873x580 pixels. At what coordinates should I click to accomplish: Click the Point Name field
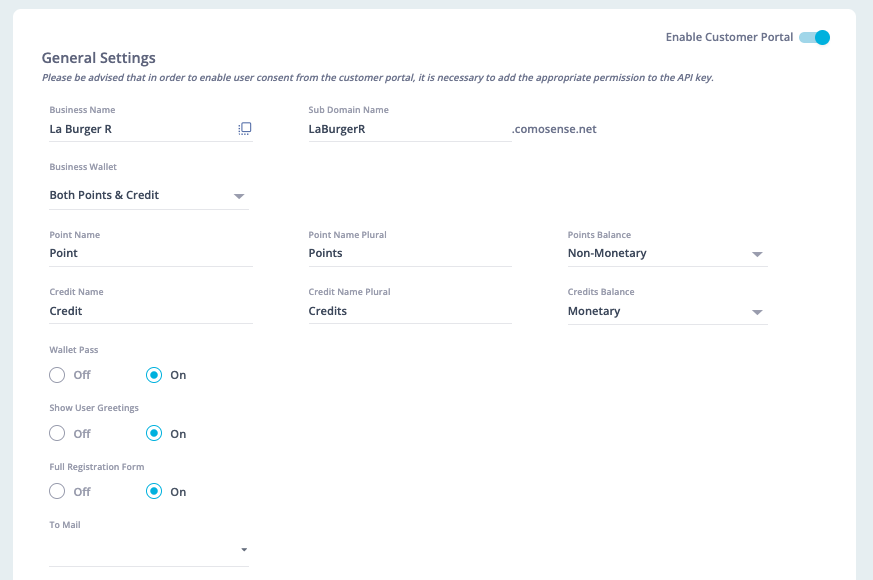point(151,253)
